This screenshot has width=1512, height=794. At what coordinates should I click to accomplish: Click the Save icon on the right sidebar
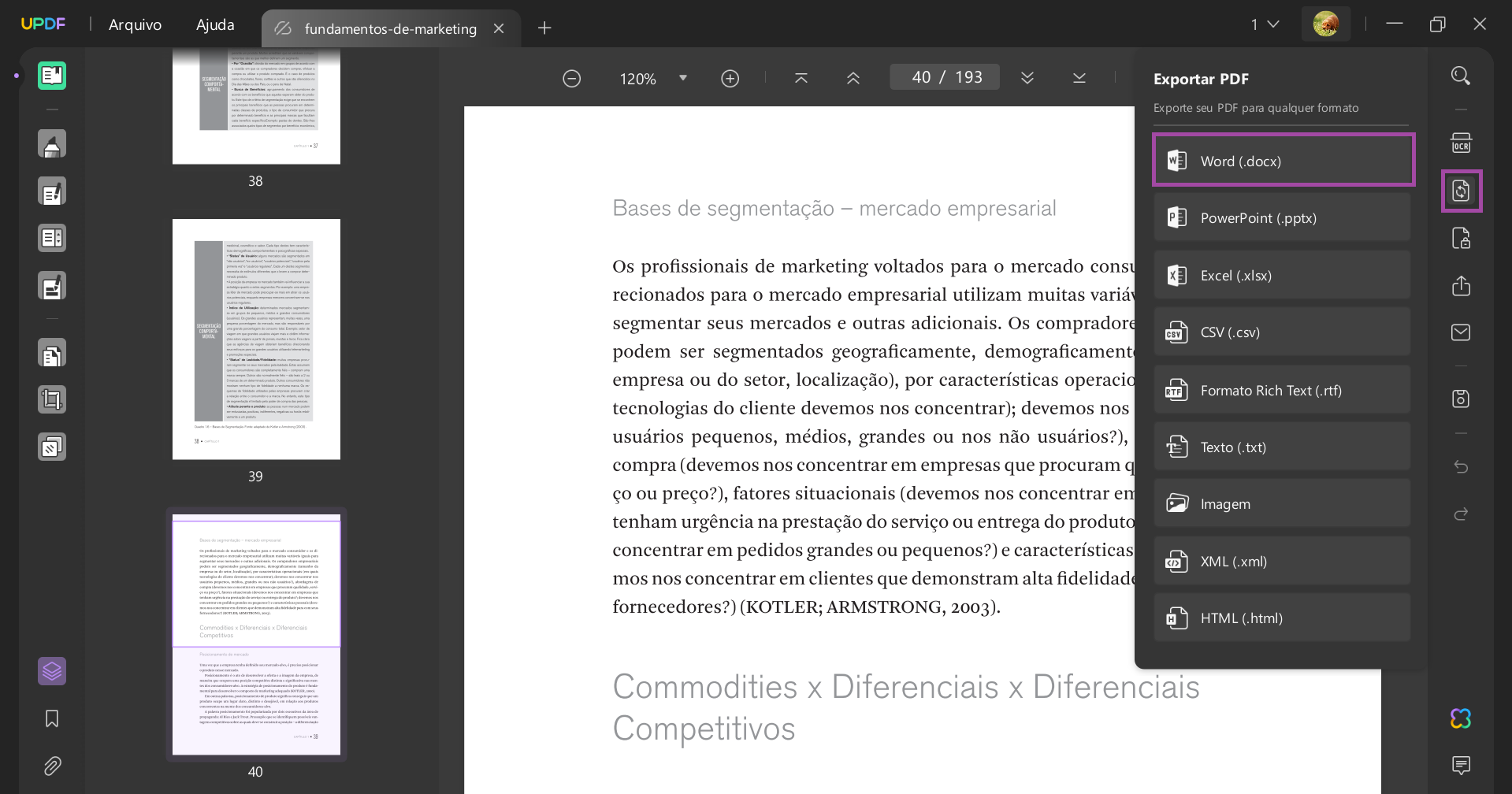coord(1461,399)
